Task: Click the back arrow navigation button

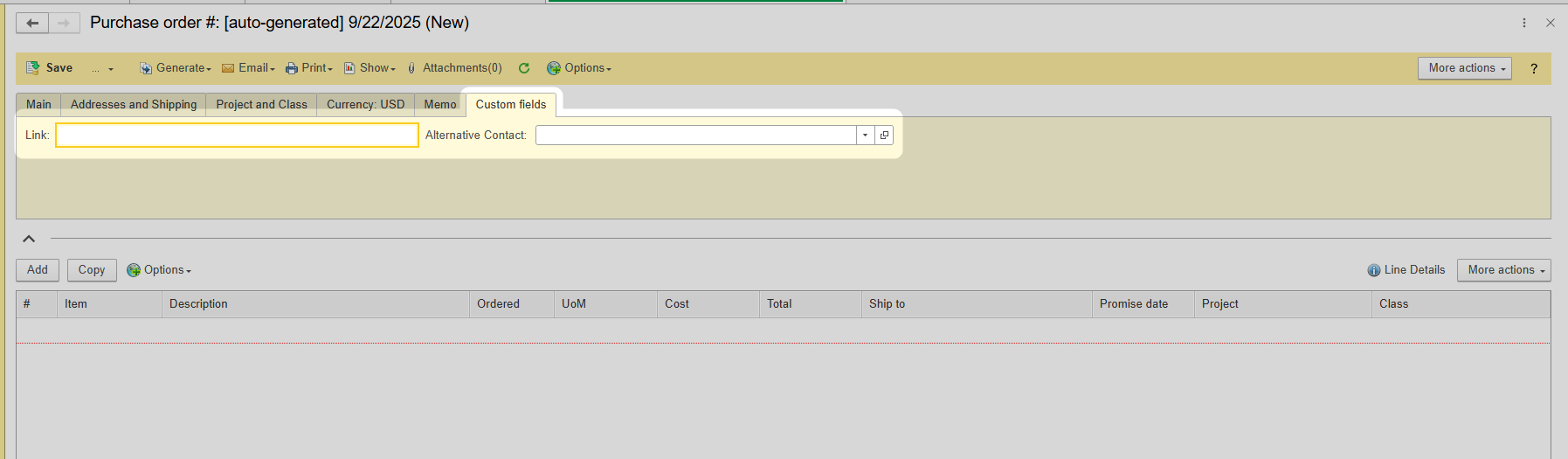Action: [x=32, y=23]
